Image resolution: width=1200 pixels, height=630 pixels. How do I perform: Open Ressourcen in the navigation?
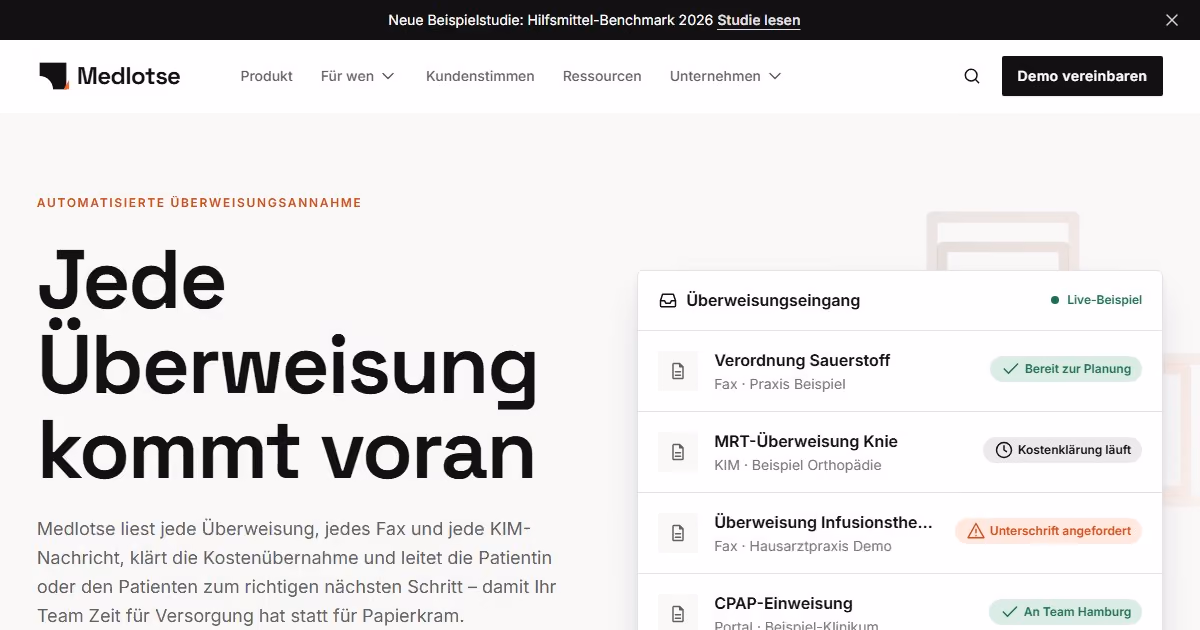click(x=602, y=76)
